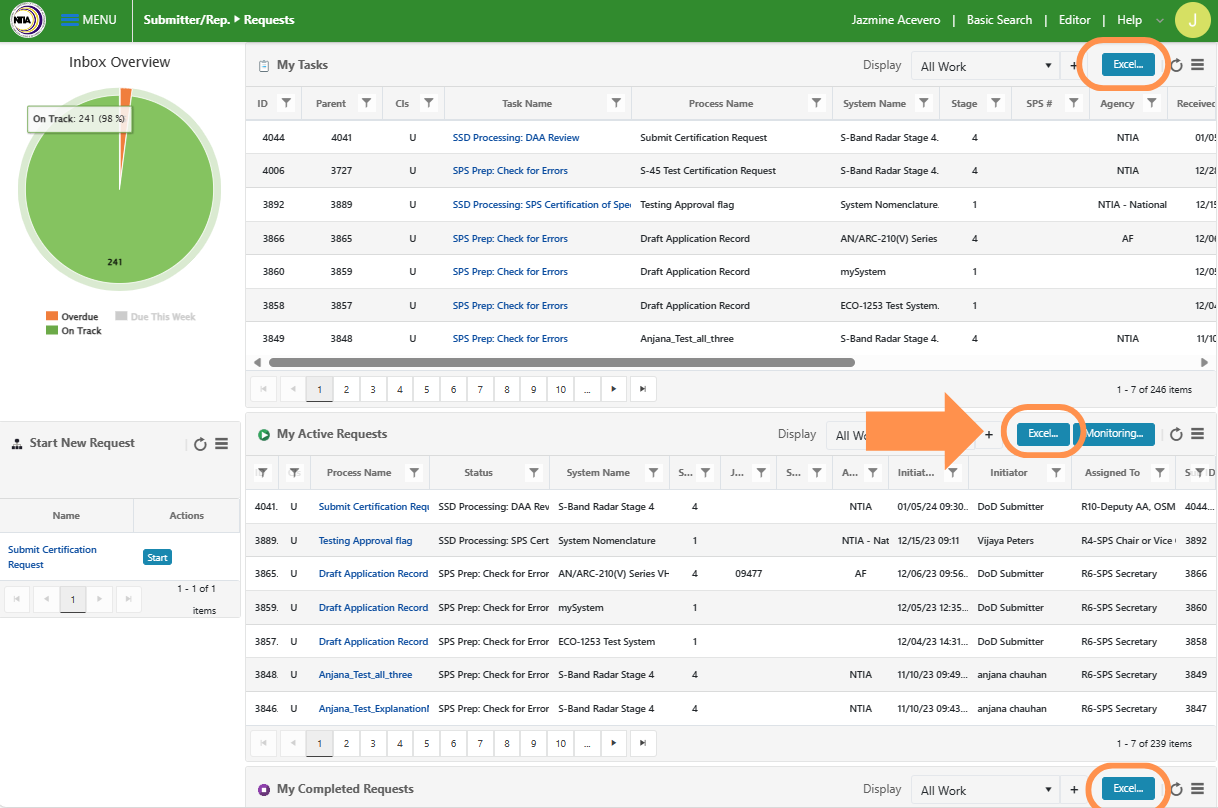Image resolution: width=1218 pixels, height=808 pixels.
Task: Click filter icon on Task Name column
Action: (616, 103)
